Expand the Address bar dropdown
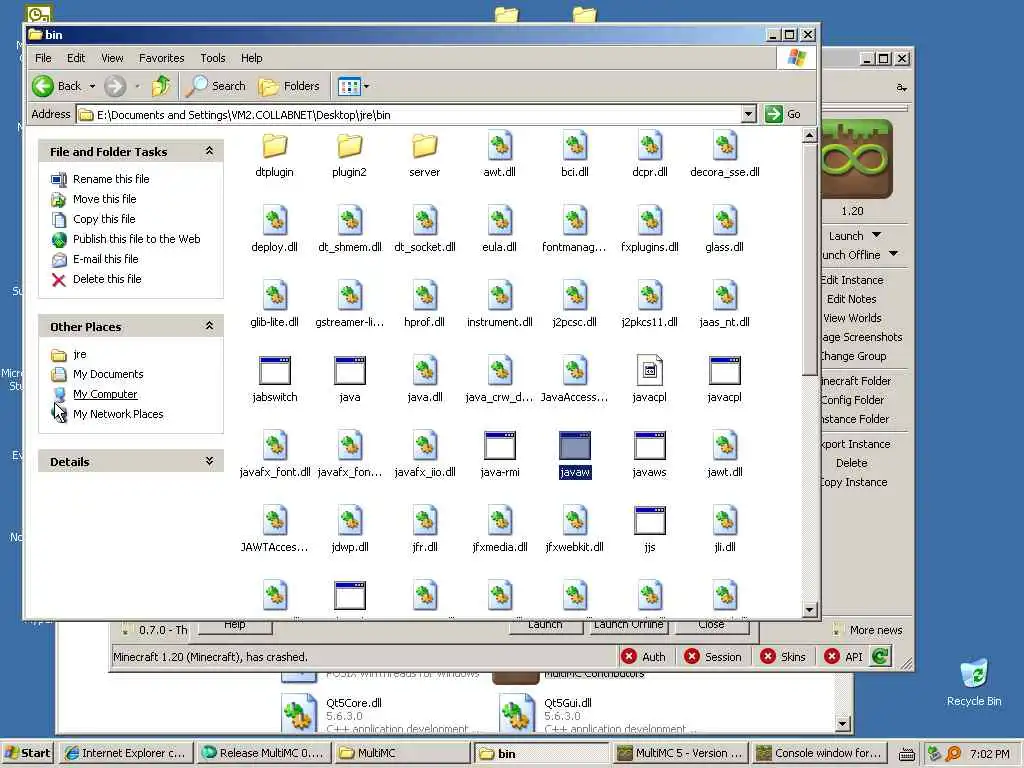This screenshot has width=1024, height=768. pyautogui.click(x=748, y=114)
